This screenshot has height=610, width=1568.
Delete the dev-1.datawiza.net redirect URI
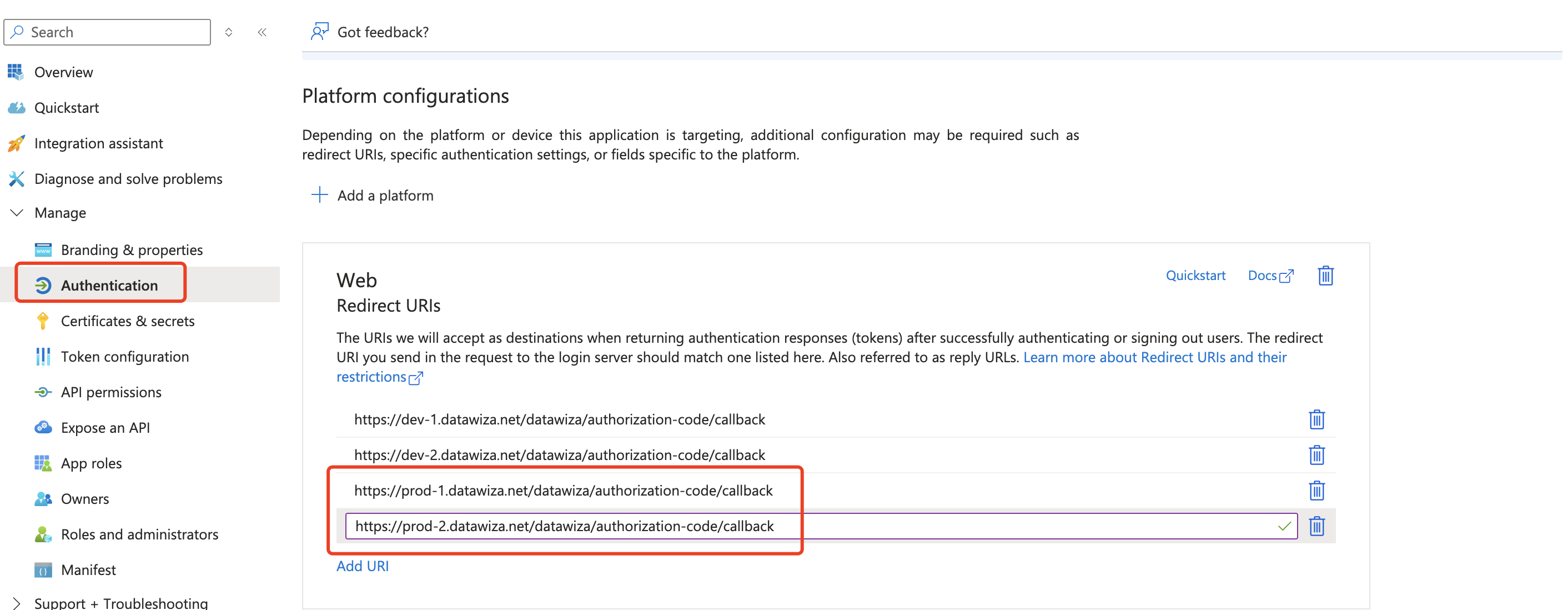1316,420
